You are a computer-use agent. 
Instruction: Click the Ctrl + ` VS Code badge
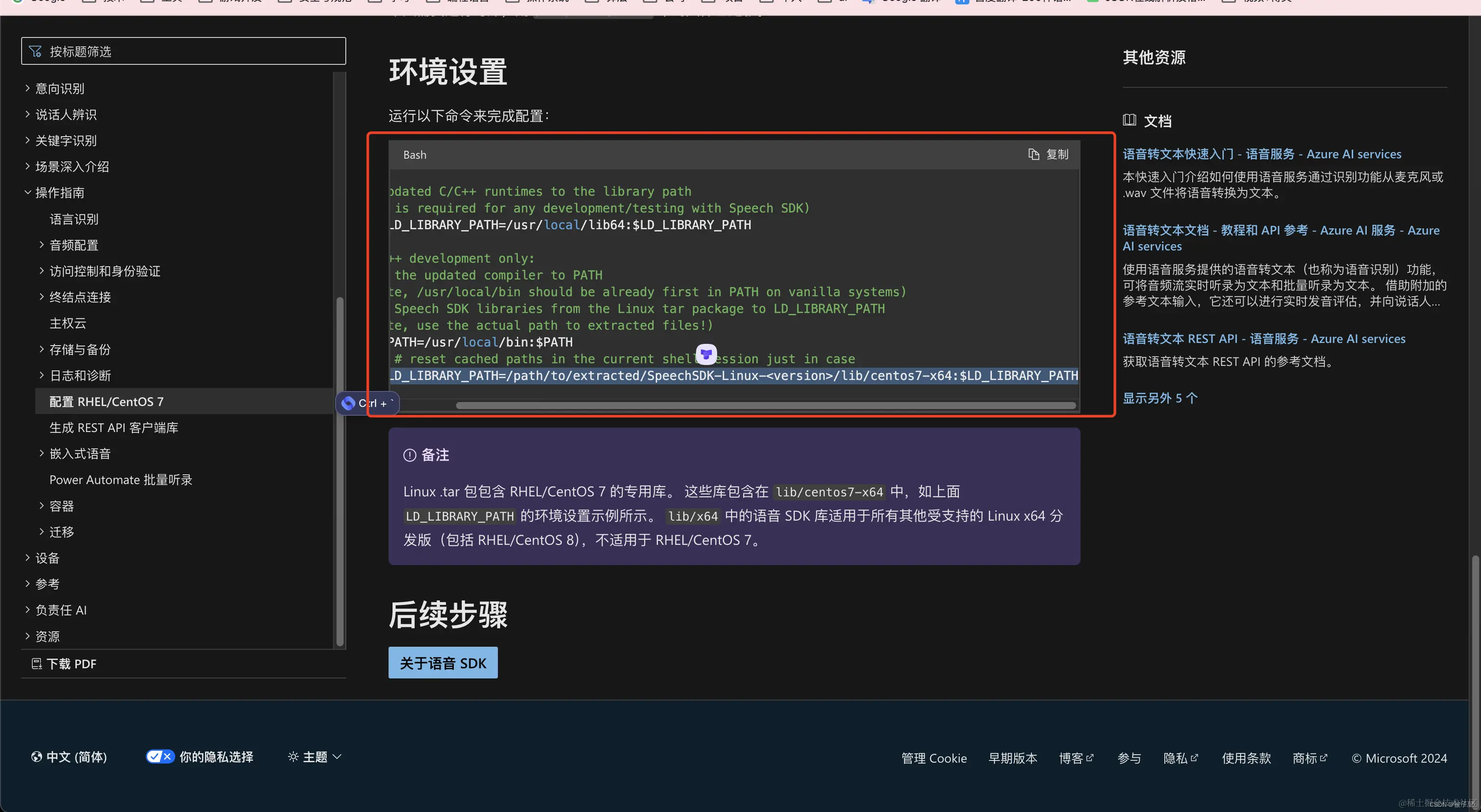click(367, 403)
